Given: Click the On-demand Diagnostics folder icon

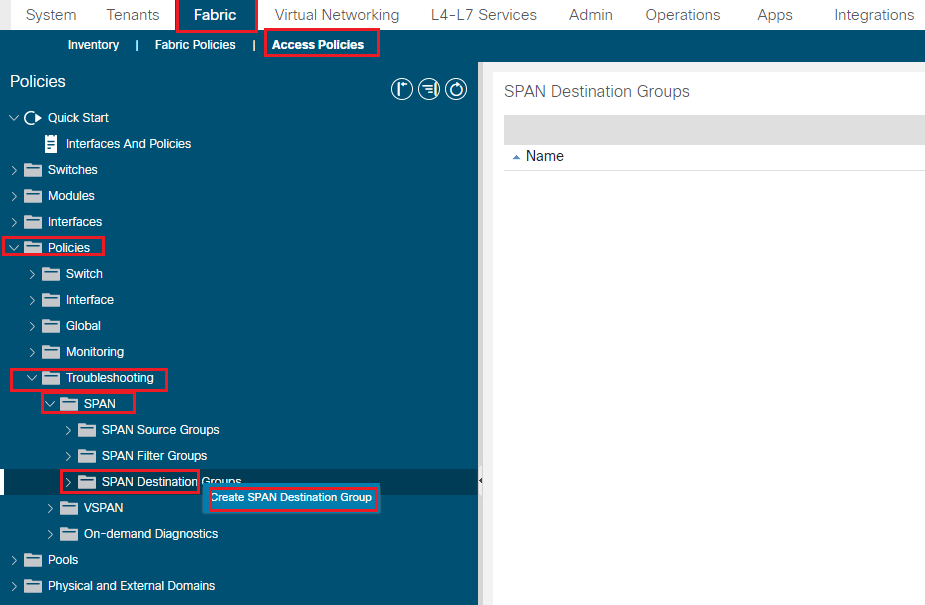Looking at the screenshot, I should point(69,533).
